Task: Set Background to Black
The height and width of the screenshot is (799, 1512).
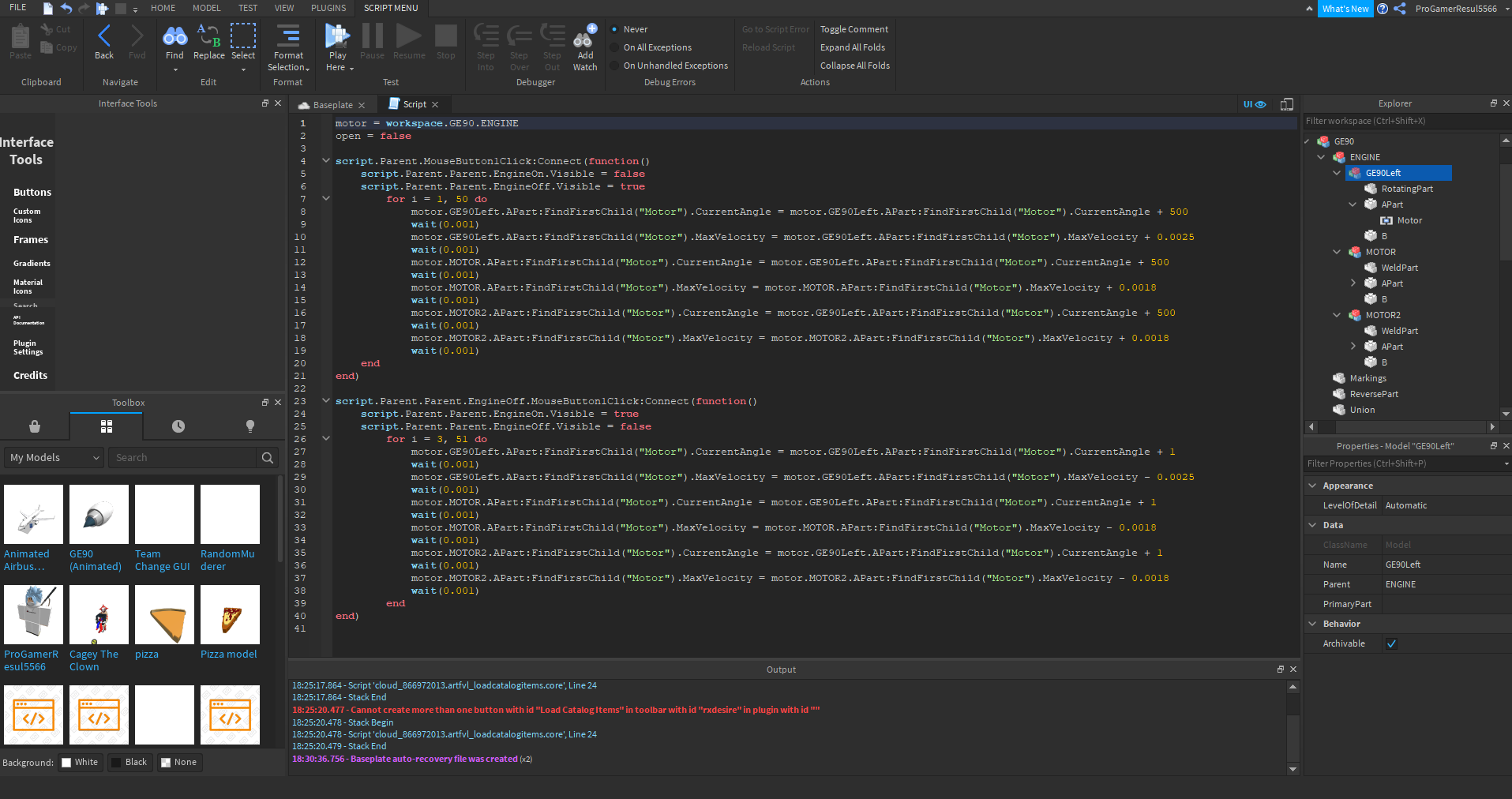Action: click(129, 762)
